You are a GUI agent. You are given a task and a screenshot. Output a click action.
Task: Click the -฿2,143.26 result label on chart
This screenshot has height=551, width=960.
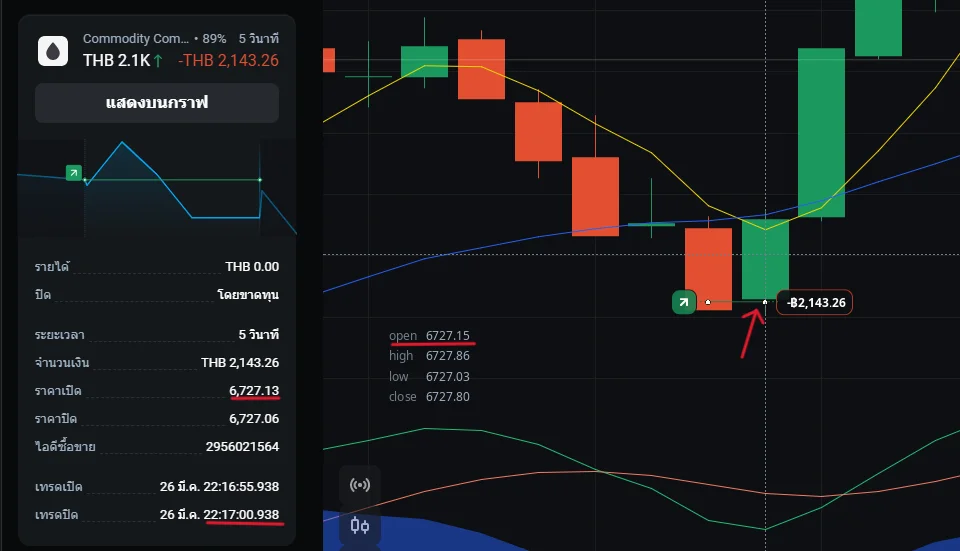click(x=815, y=302)
